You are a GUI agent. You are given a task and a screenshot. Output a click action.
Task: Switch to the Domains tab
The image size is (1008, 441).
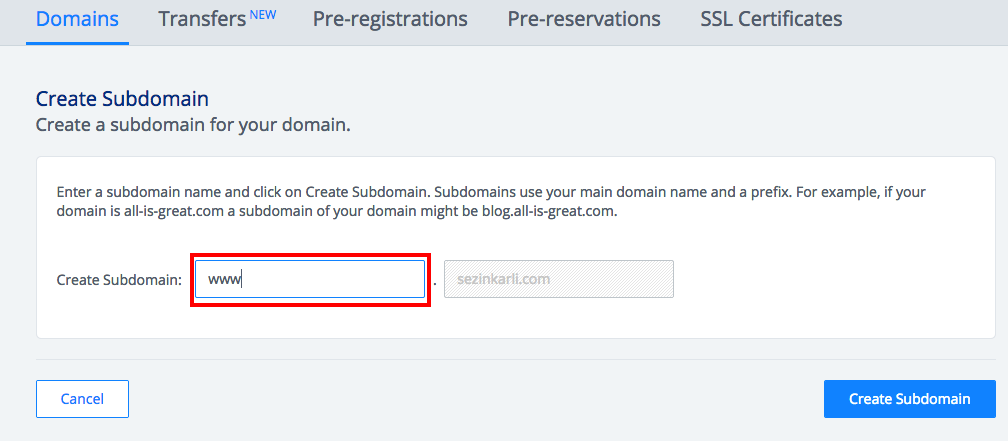point(77,19)
